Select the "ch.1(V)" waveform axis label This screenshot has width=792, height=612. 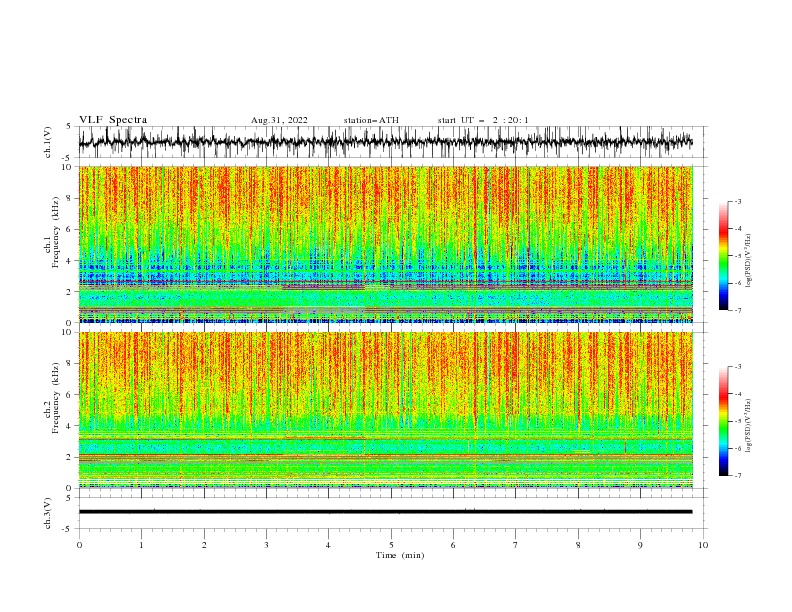click(48, 142)
